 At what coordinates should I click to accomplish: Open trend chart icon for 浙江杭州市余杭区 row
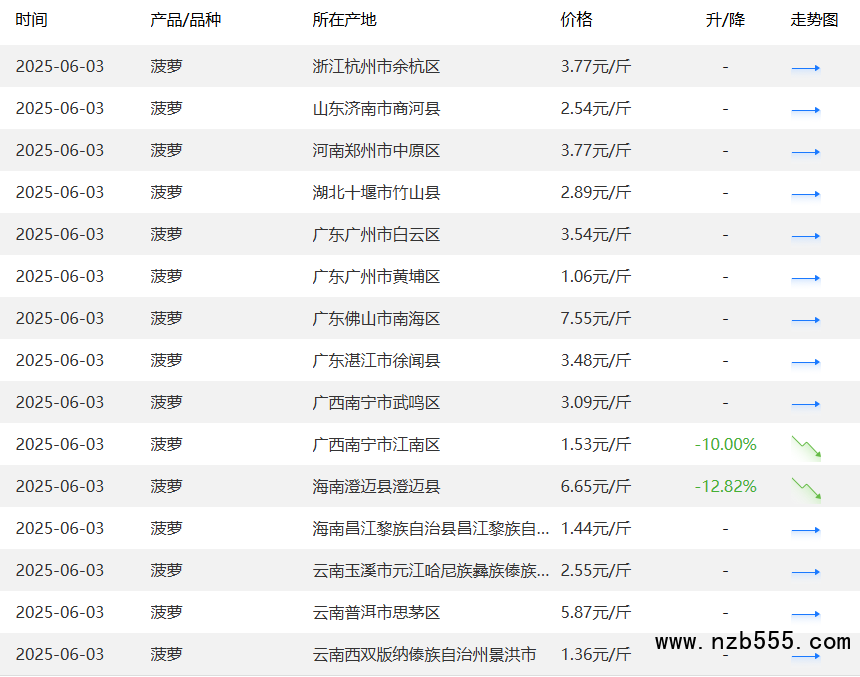(805, 68)
